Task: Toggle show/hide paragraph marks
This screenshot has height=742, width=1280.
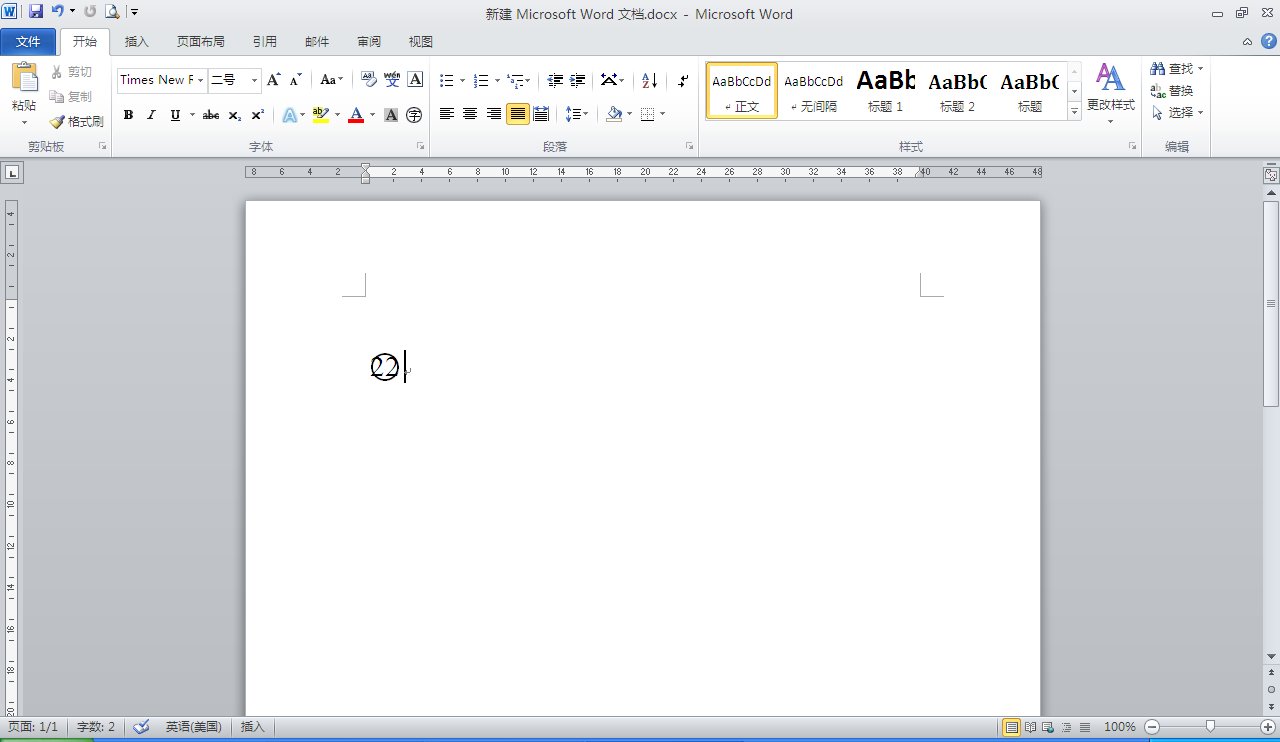Action: coord(683,80)
